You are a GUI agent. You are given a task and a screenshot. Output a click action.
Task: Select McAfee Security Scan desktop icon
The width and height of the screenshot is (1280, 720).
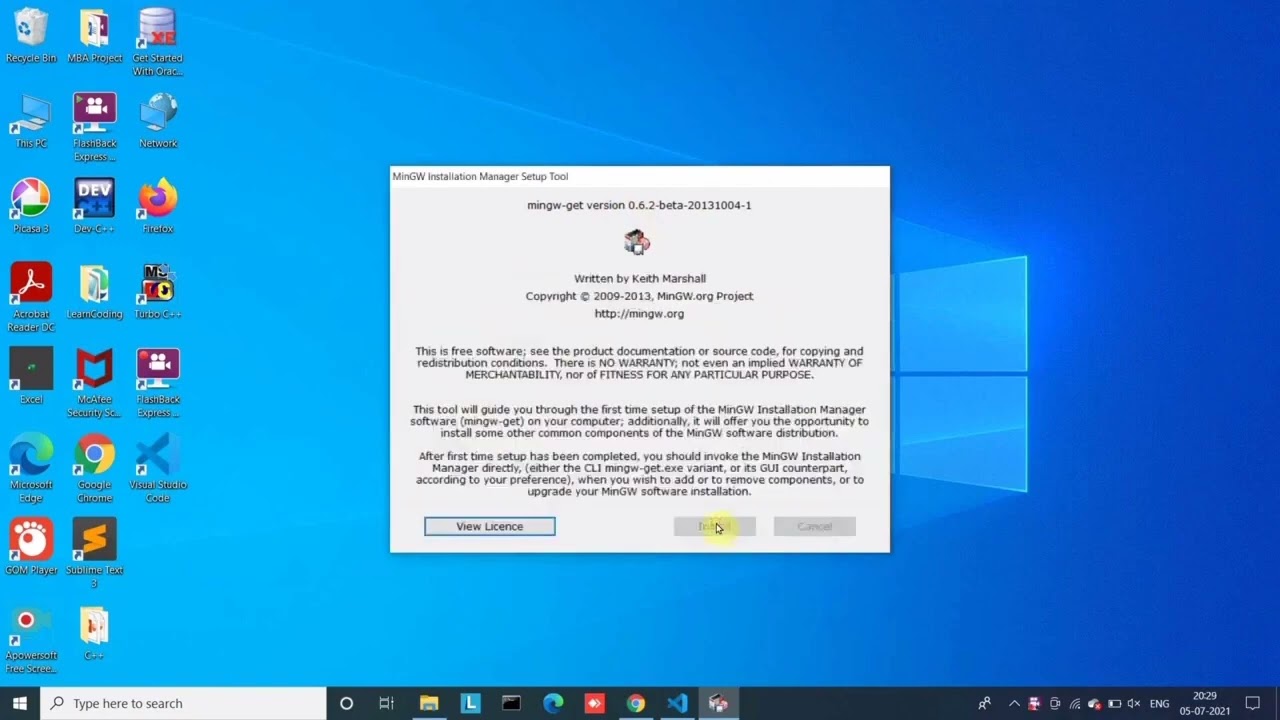[94, 383]
